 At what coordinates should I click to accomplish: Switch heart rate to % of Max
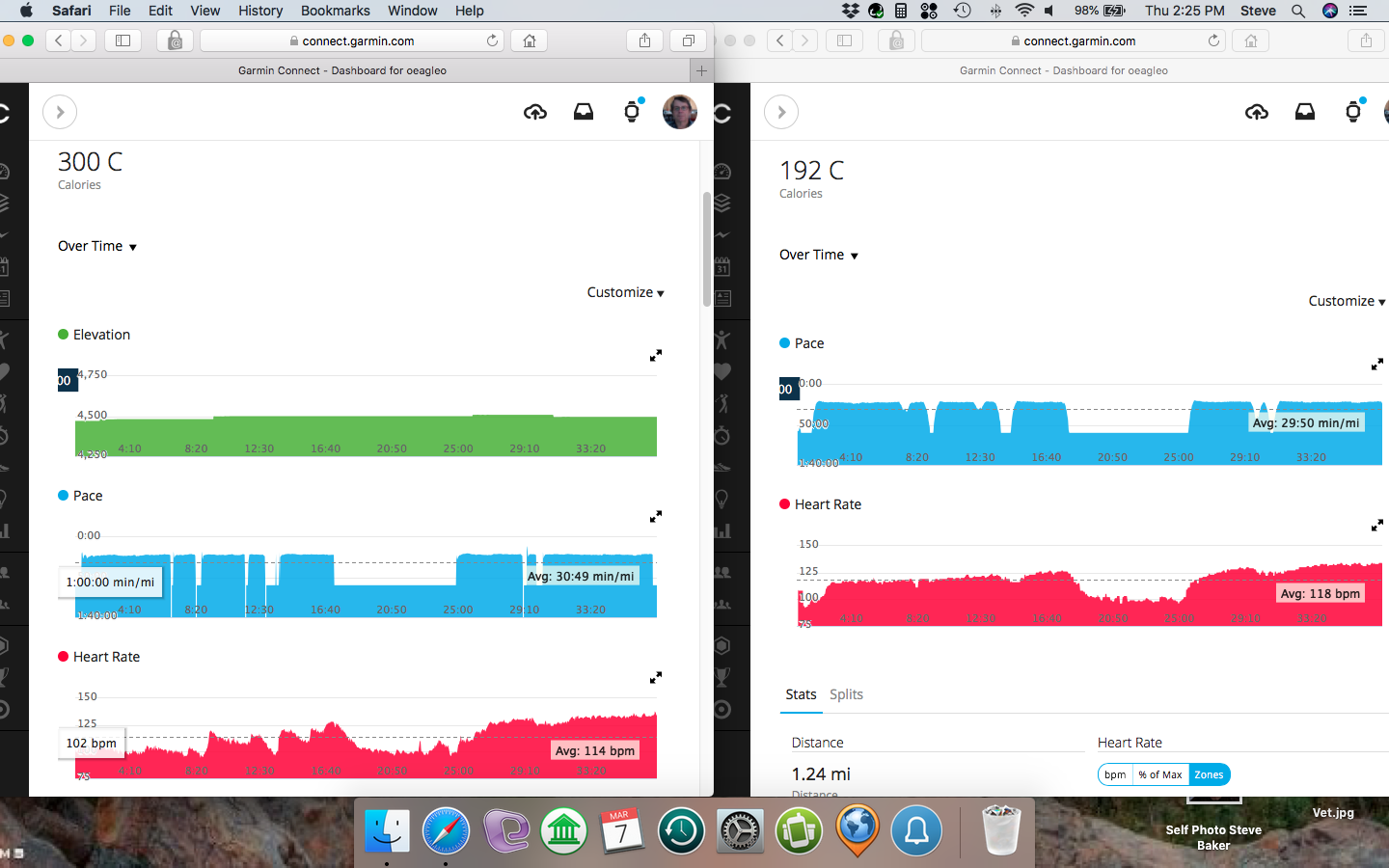click(1160, 774)
